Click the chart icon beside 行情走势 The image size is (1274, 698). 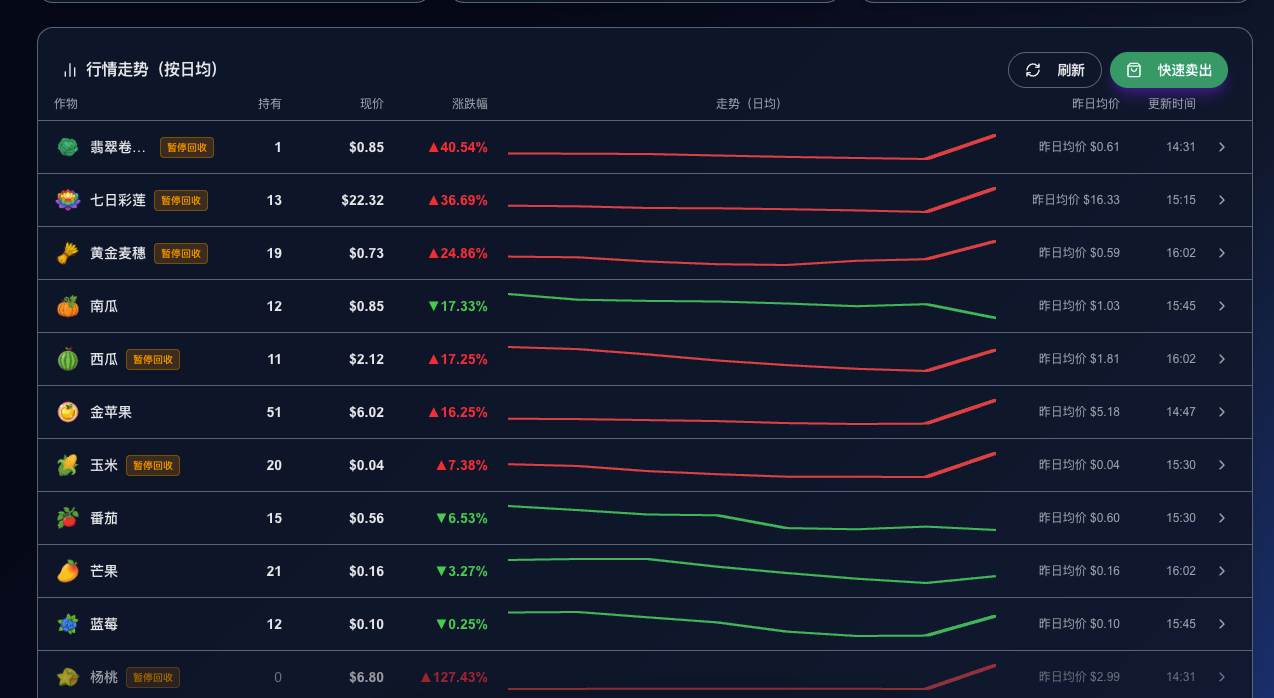70,70
